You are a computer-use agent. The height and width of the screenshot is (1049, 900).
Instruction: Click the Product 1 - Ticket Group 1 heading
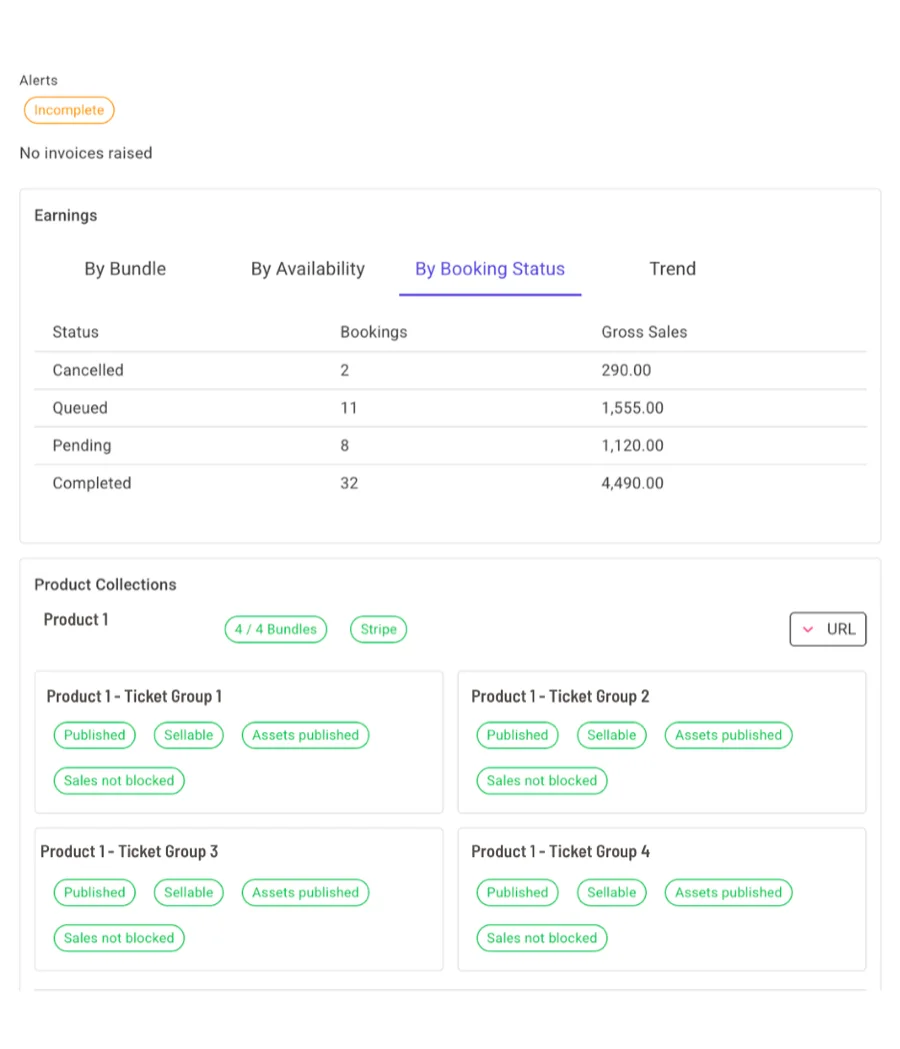point(134,697)
